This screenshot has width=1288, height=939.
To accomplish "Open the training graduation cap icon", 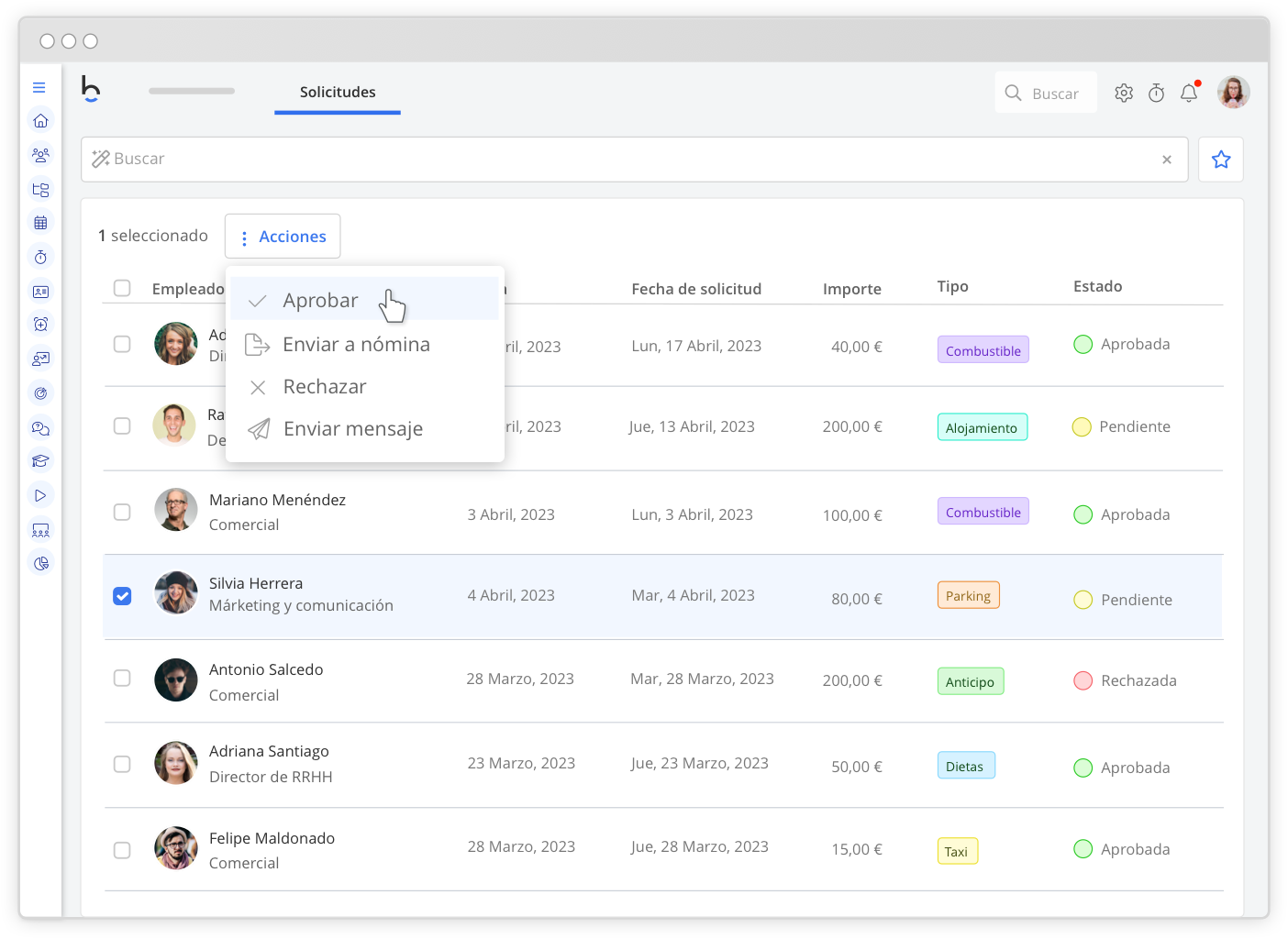I will click(40, 459).
